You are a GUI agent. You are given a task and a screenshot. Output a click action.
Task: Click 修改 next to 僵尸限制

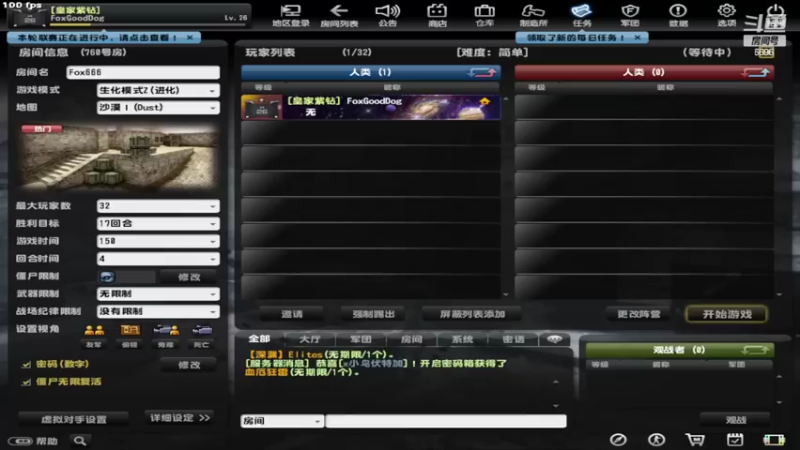coord(189,277)
